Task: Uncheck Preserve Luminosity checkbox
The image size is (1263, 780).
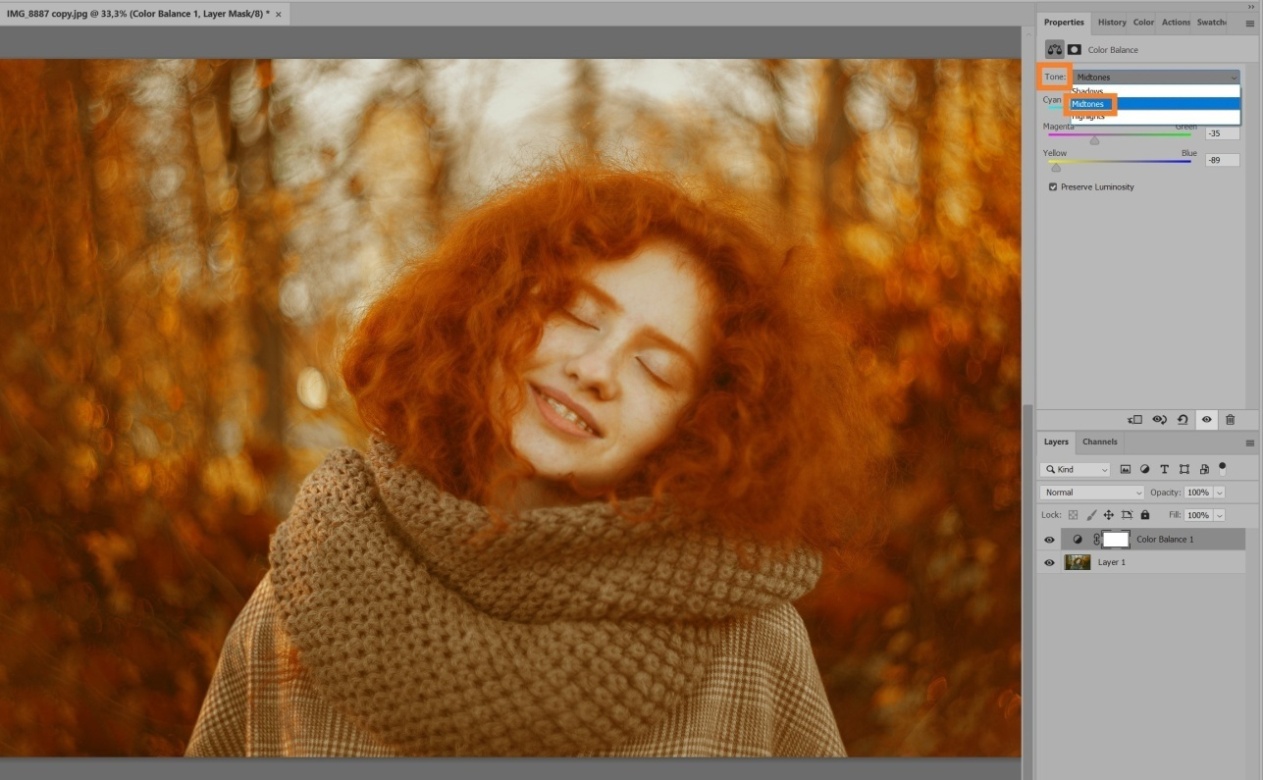Action: tap(1053, 187)
